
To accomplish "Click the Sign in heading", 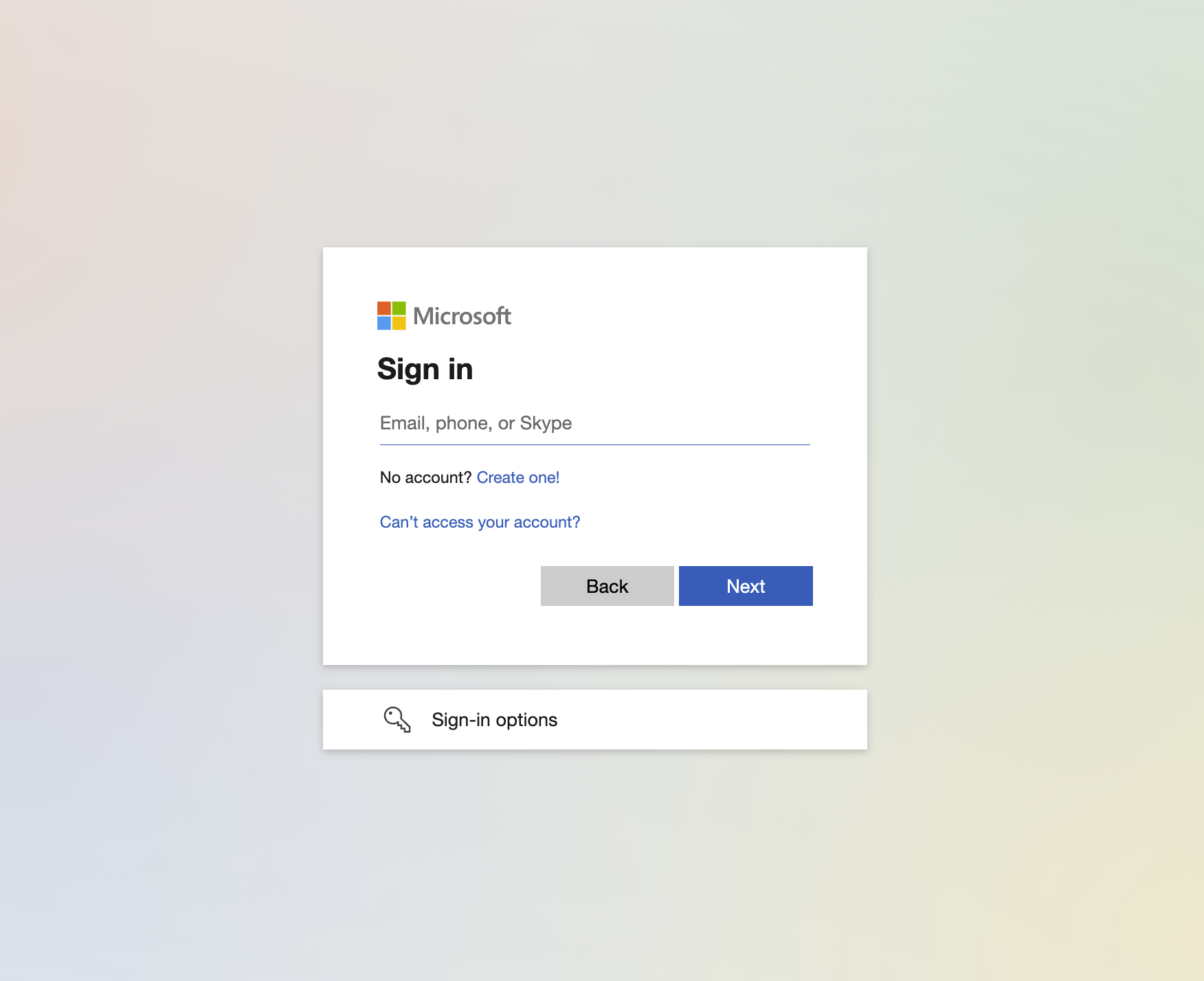I will (x=425, y=370).
